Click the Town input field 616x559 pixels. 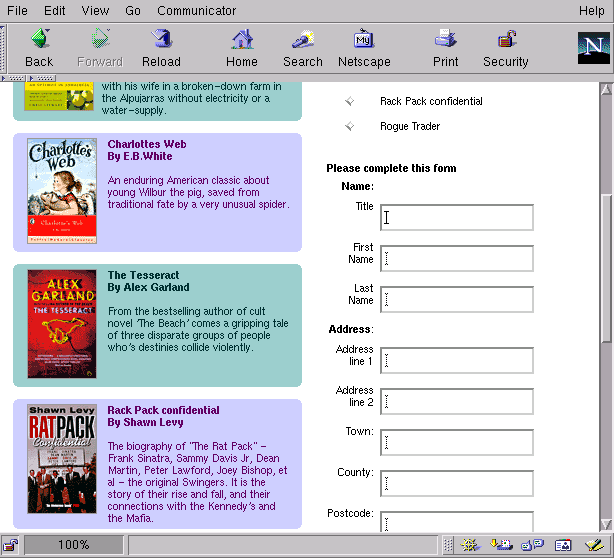coord(457,442)
